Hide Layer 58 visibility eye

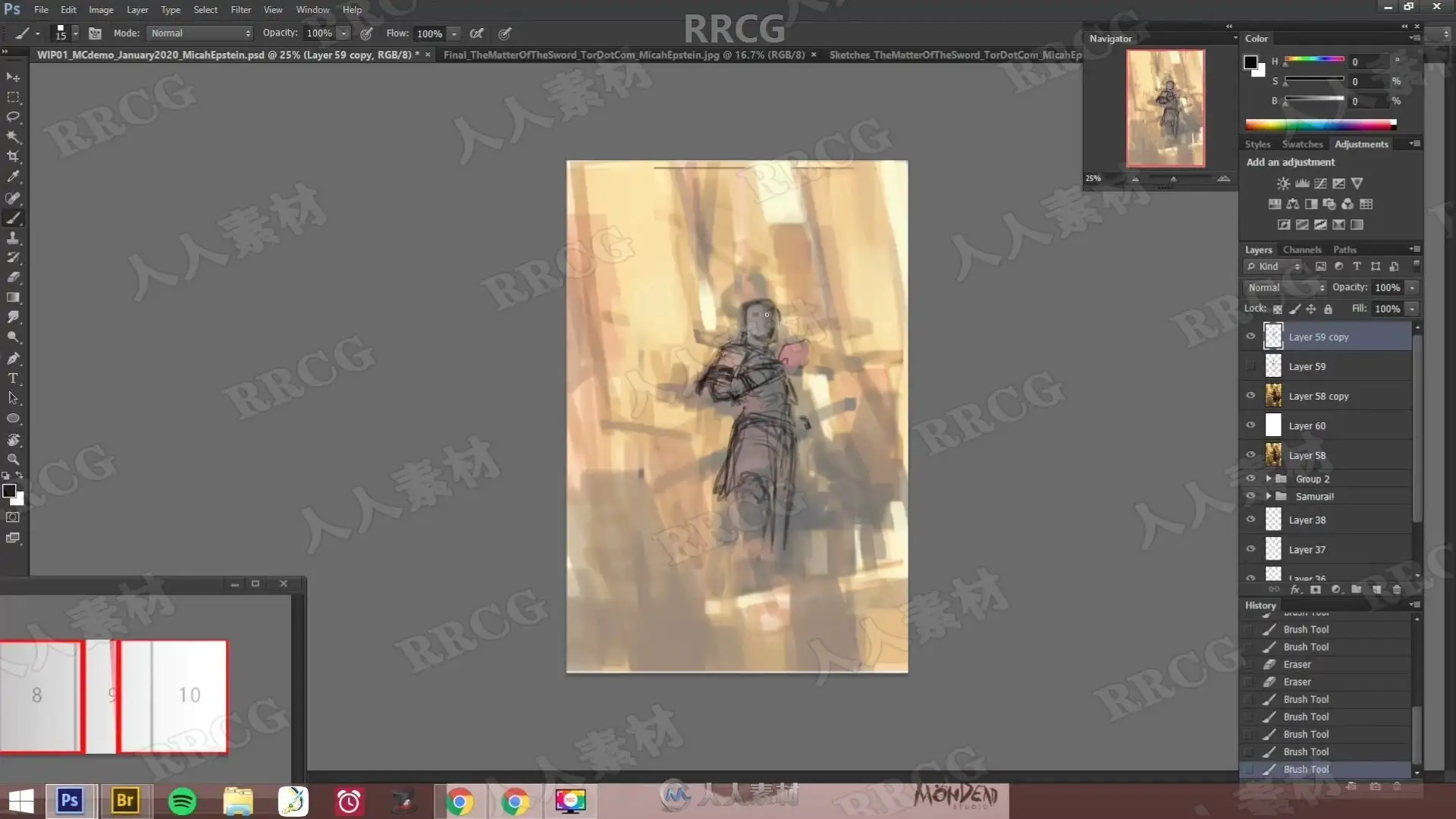pos(1250,455)
